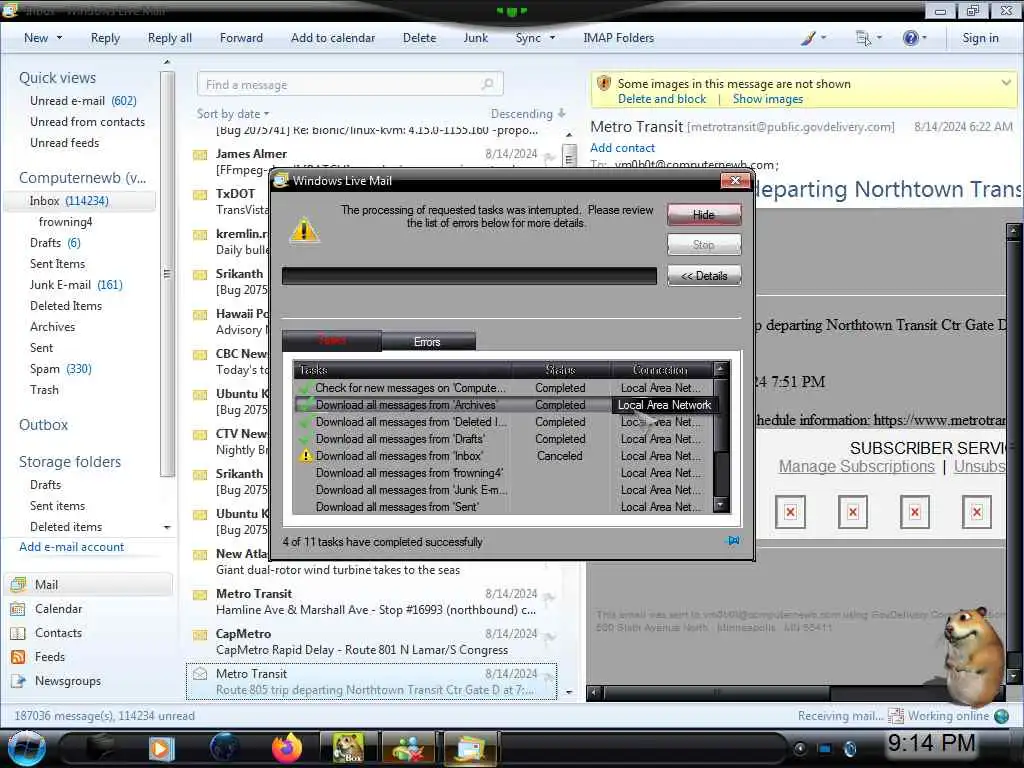Open CapMetro Rapid Delay message

(371, 642)
